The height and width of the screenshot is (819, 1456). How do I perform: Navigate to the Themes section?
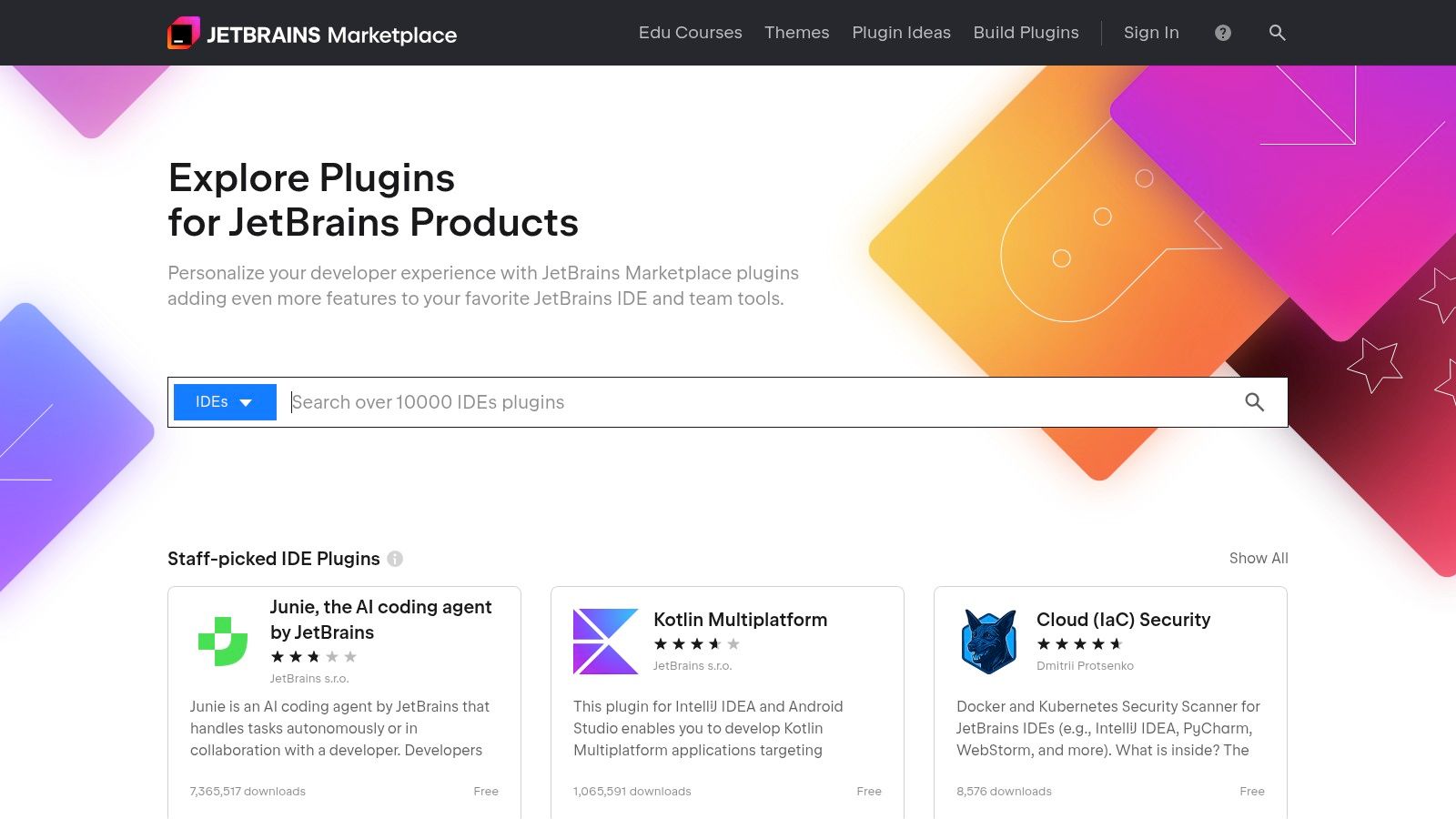pyautogui.click(x=796, y=33)
